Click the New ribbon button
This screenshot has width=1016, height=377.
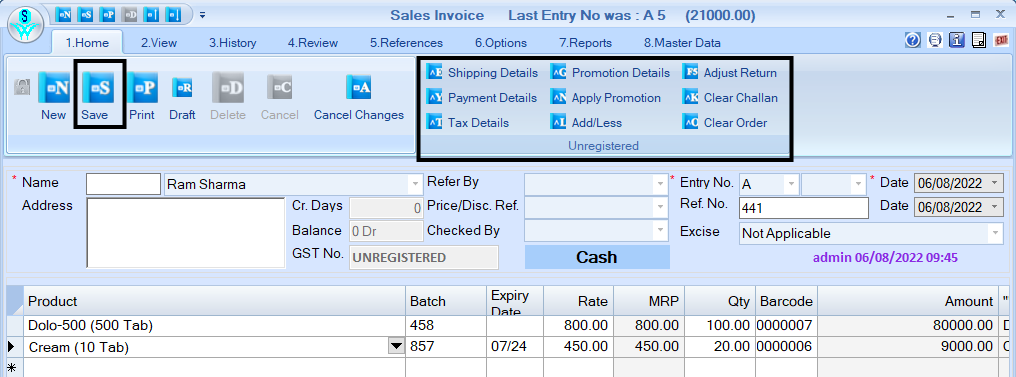tap(54, 97)
